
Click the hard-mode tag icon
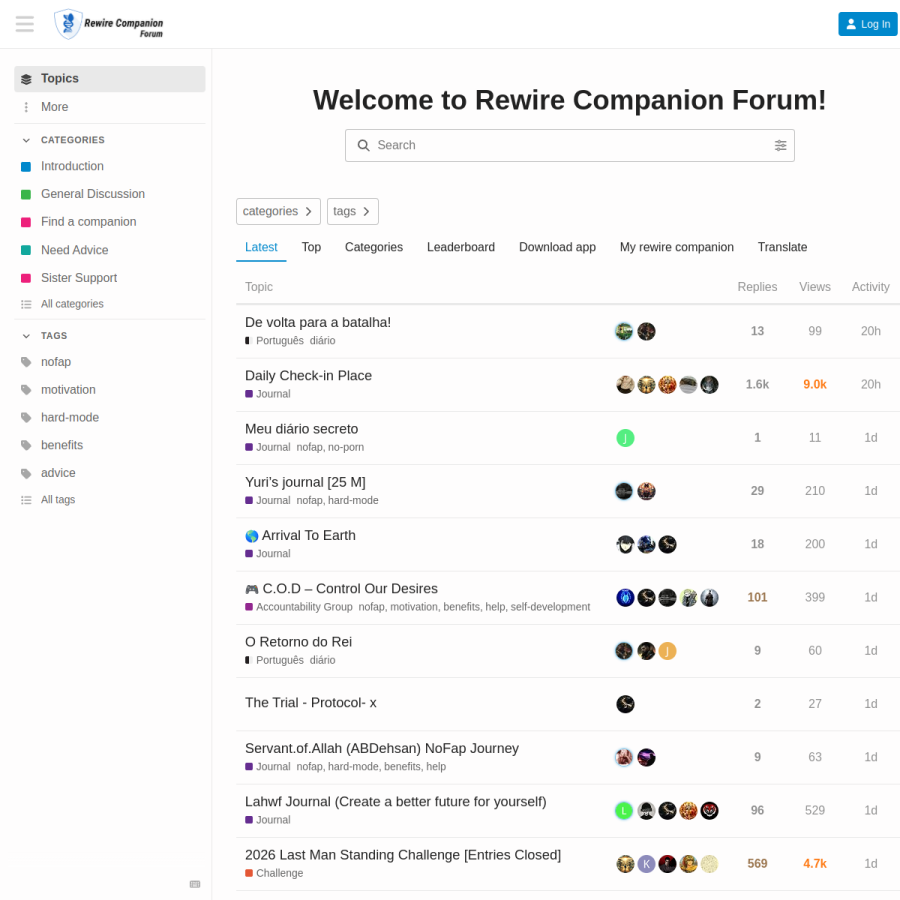coord(26,418)
